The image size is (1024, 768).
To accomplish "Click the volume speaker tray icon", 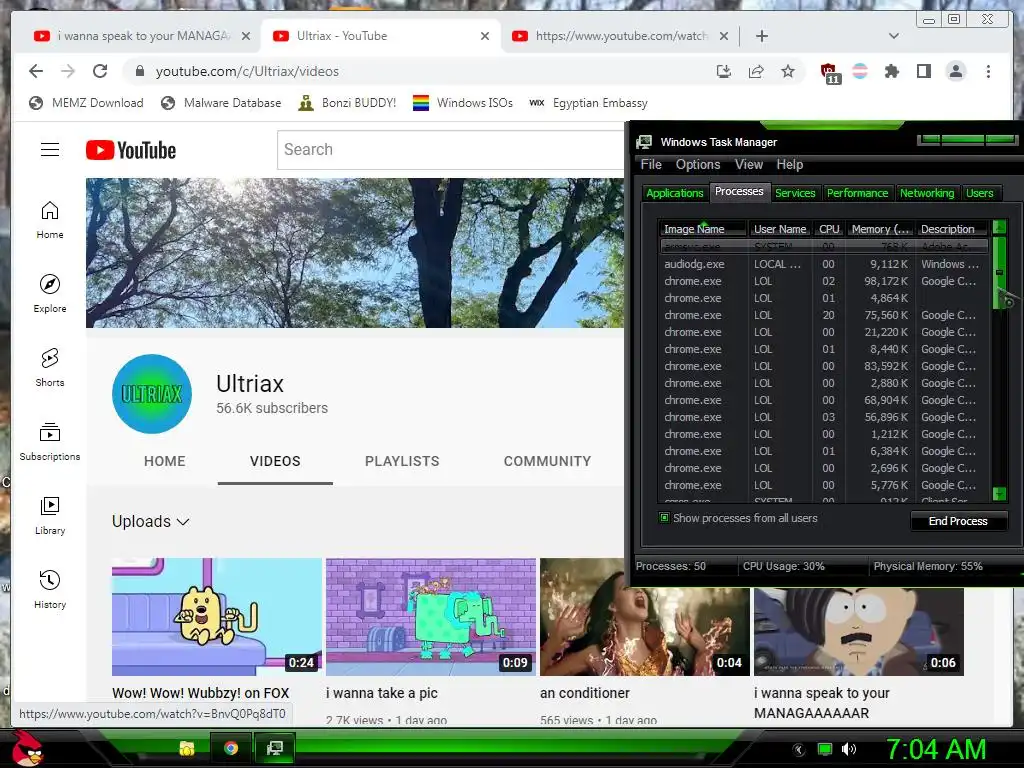I will (849, 749).
